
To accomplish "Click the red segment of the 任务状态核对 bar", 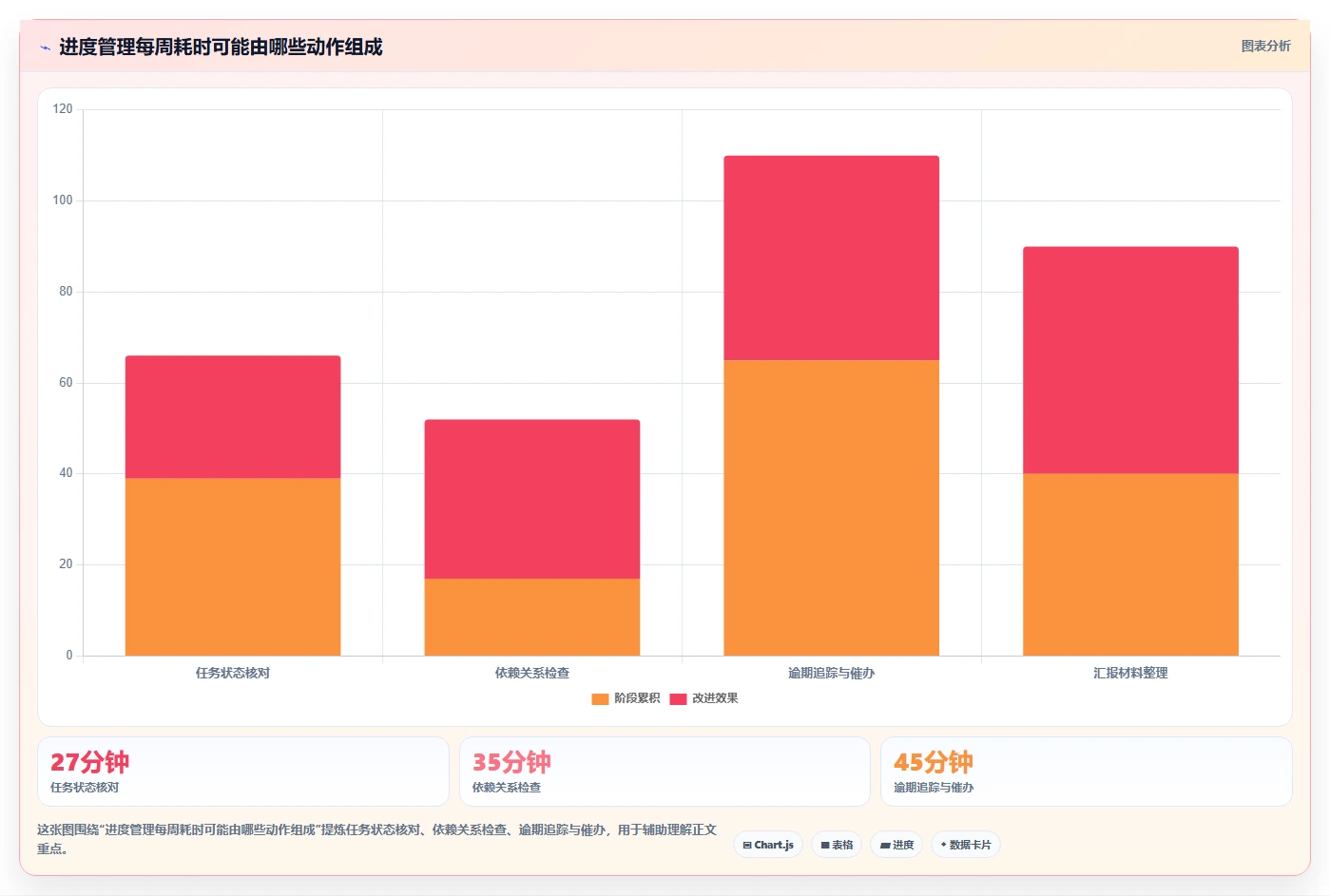I will tap(233, 417).
